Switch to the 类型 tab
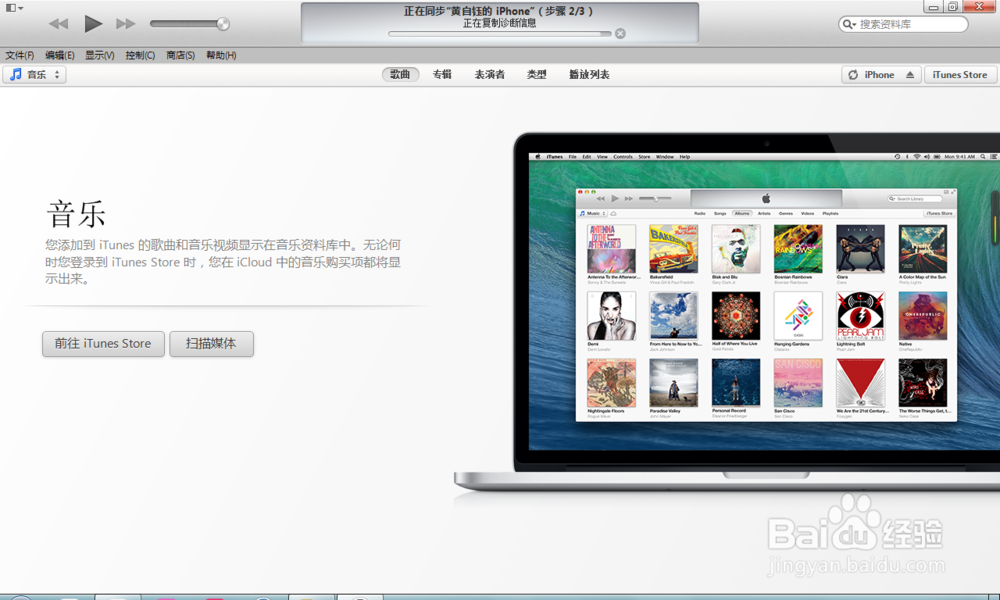Image resolution: width=1000 pixels, height=600 pixels. click(536, 75)
